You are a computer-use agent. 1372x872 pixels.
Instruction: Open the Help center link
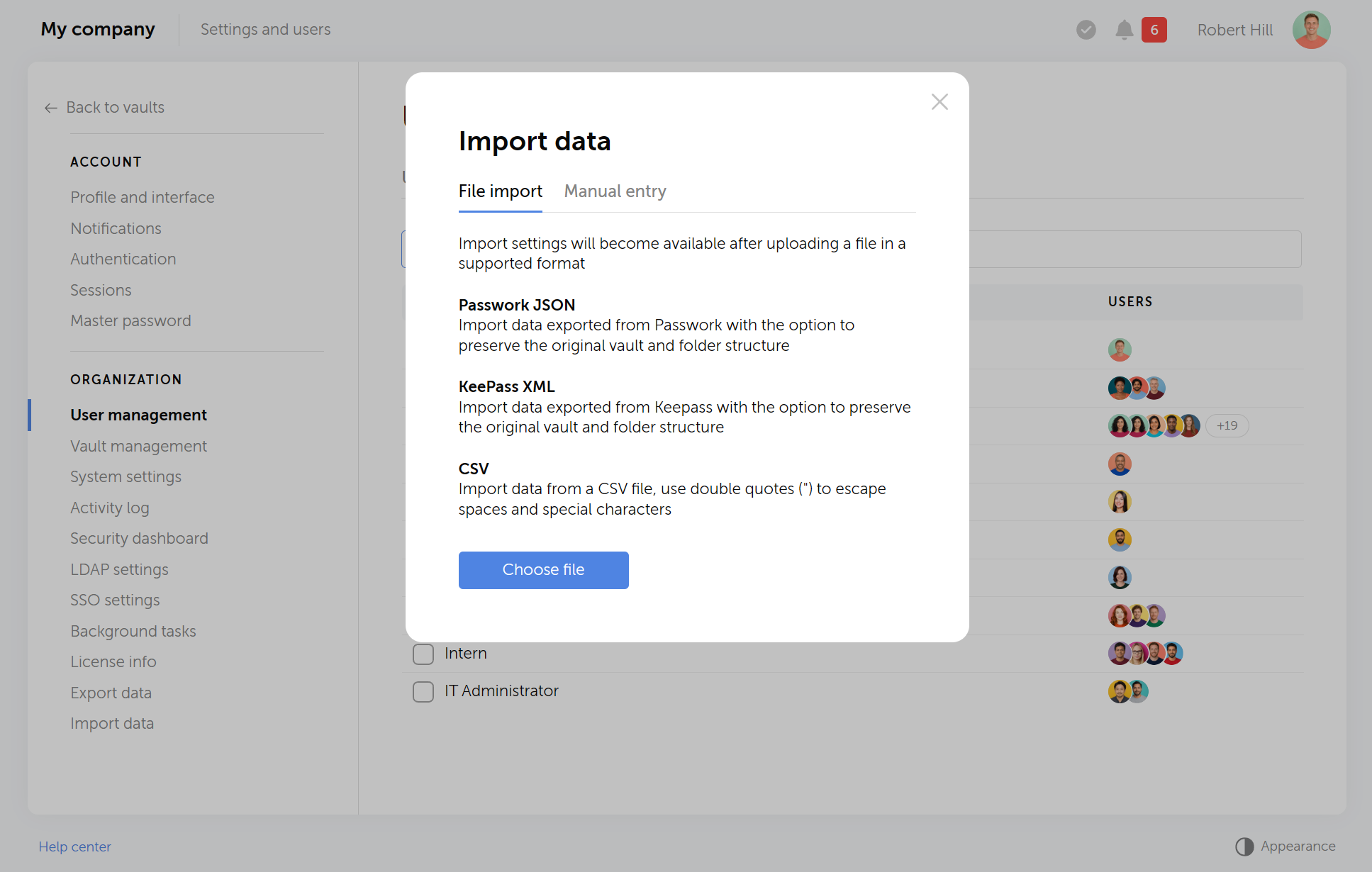pyautogui.click(x=75, y=846)
